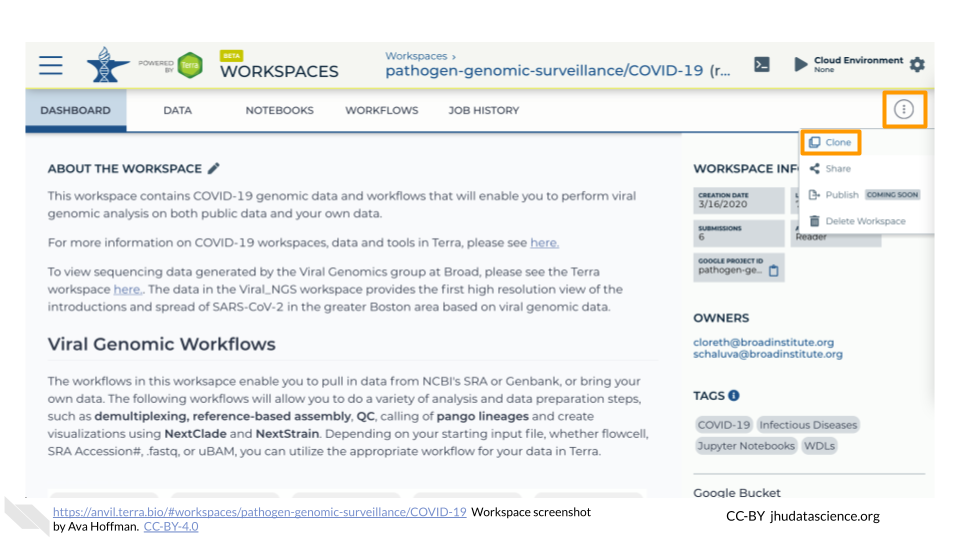960x540 pixels.
Task: Click owner cloreth@broadinstitute.org email
Action: click(x=763, y=342)
